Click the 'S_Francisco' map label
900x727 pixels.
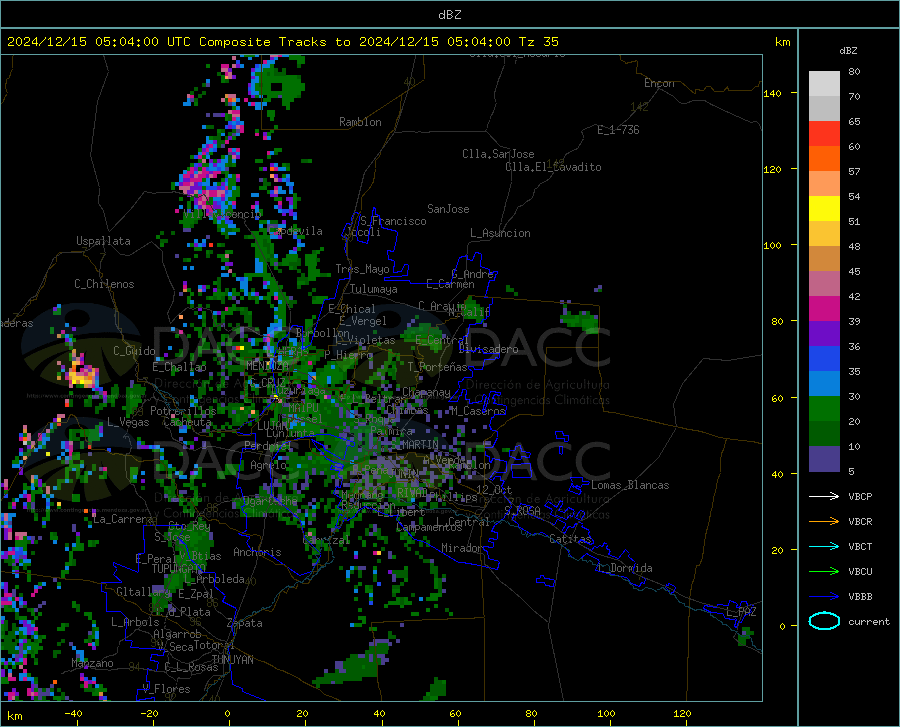point(393,221)
